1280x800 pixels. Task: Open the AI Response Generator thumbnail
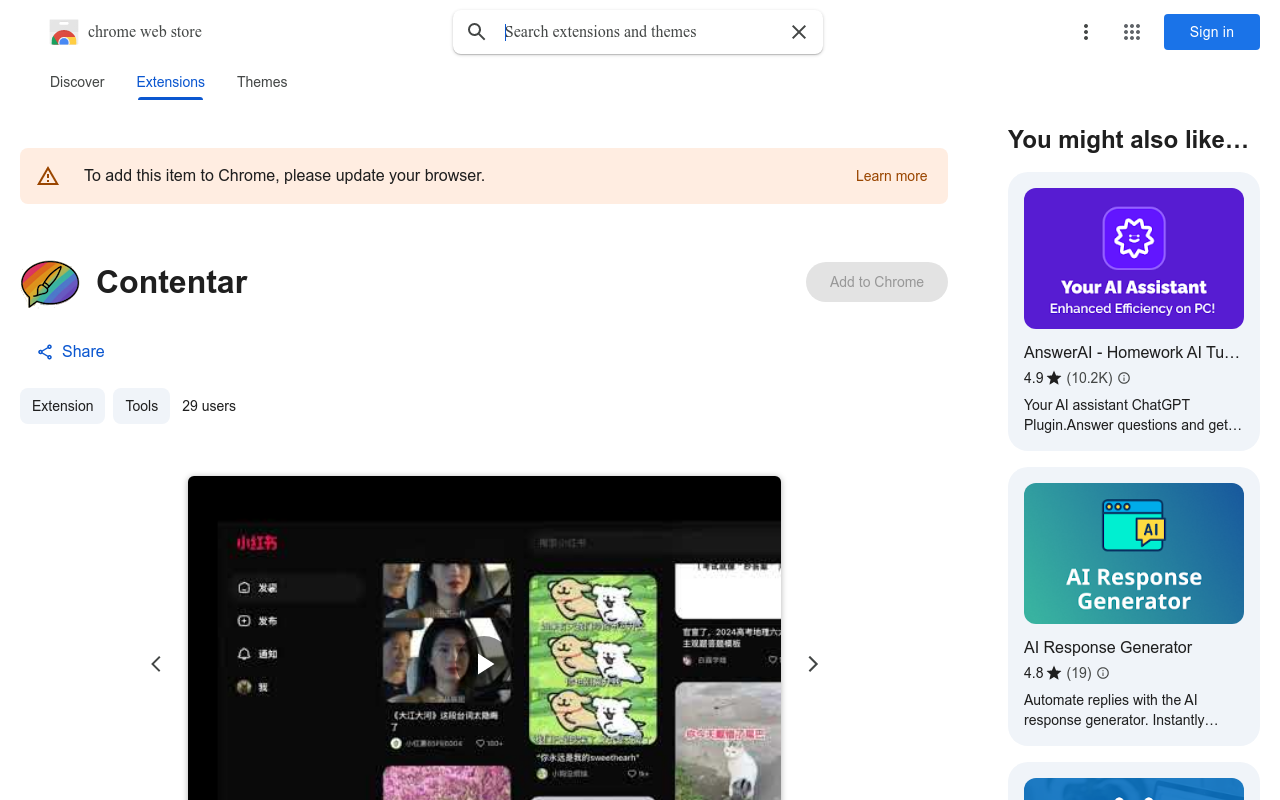click(1134, 553)
